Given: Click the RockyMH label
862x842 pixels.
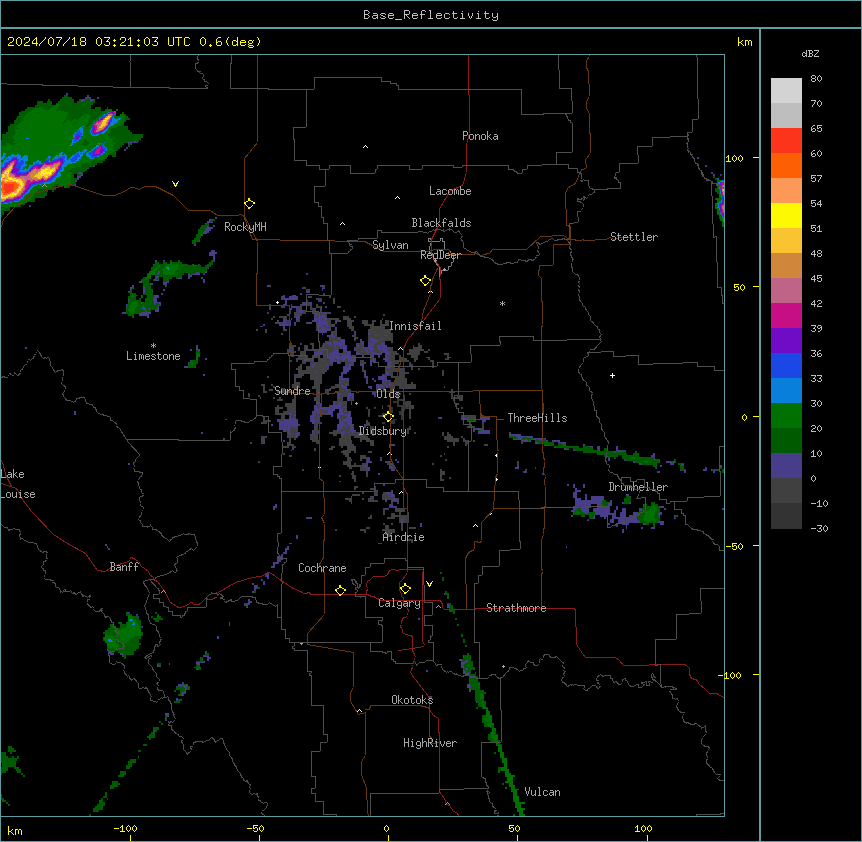Looking at the screenshot, I should [245, 227].
